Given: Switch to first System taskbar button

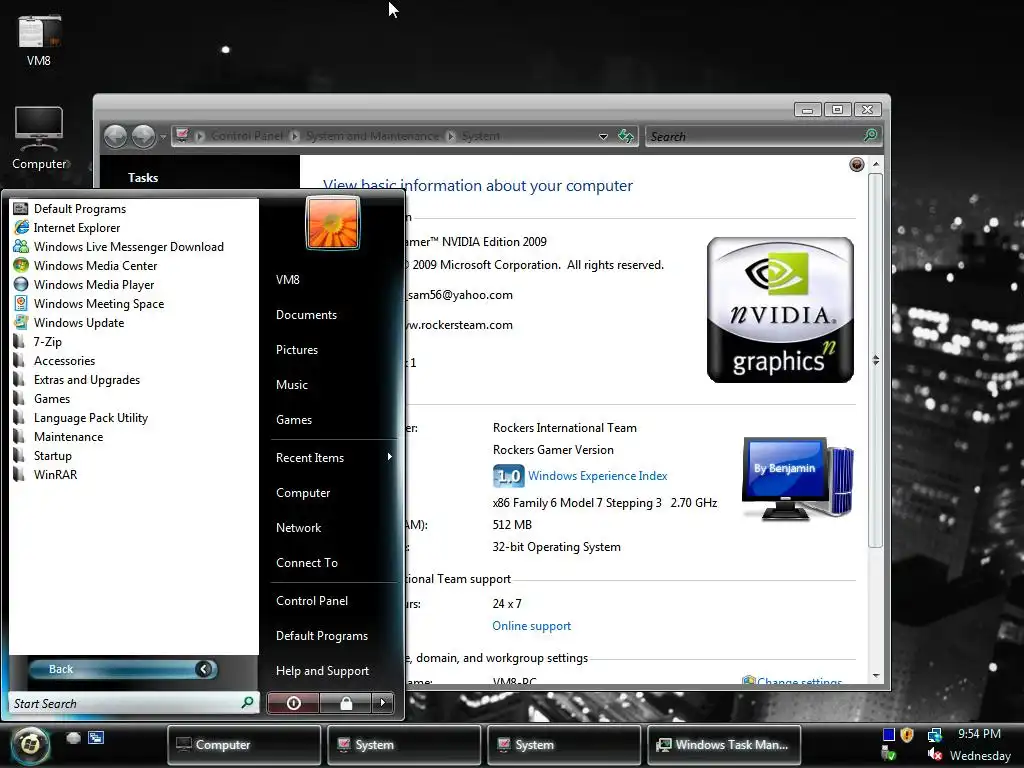Looking at the screenshot, I should [404, 744].
